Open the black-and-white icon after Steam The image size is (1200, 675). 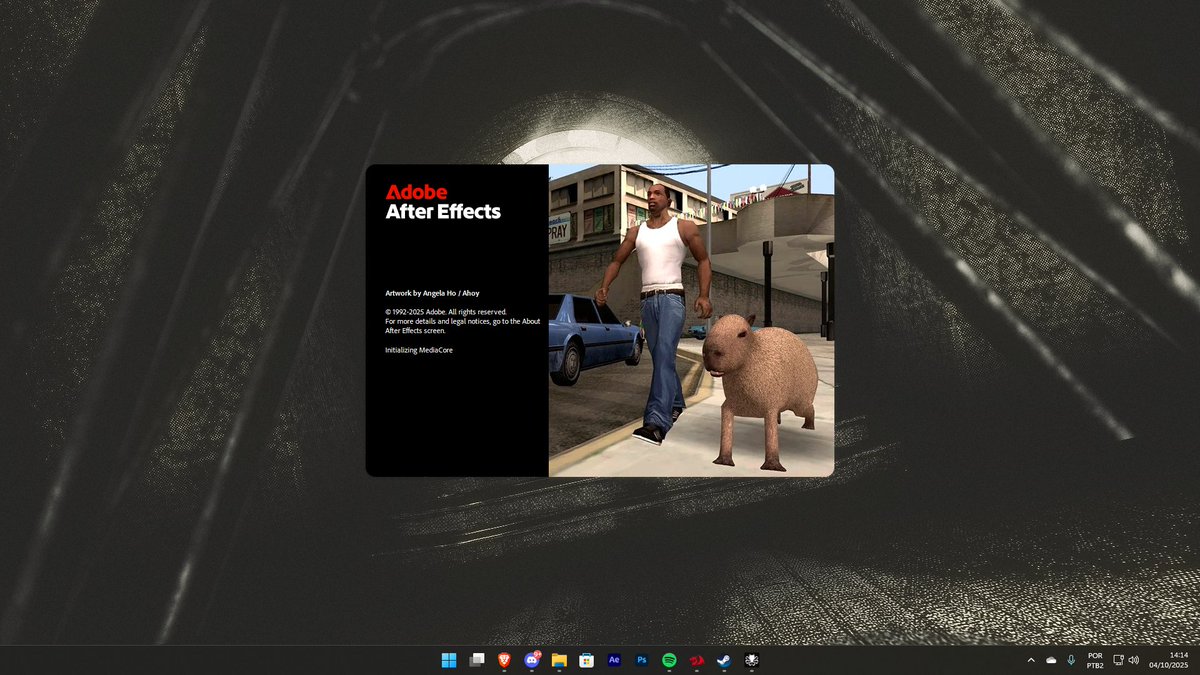(752, 660)
